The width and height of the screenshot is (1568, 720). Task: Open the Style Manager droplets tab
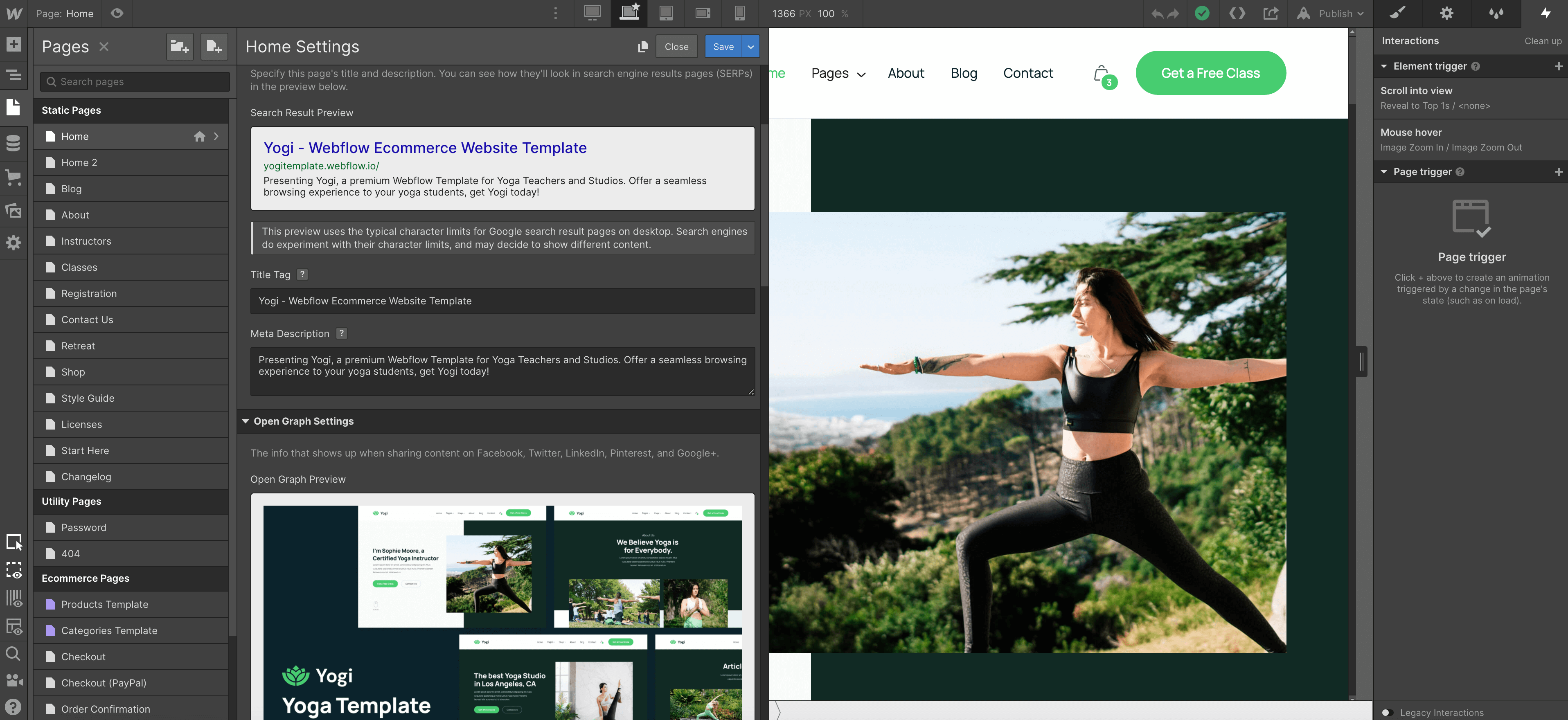1496,13
